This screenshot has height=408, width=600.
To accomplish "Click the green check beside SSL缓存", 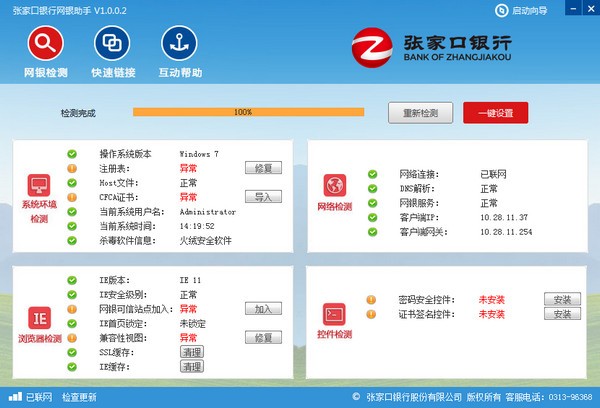I will 72,352.
